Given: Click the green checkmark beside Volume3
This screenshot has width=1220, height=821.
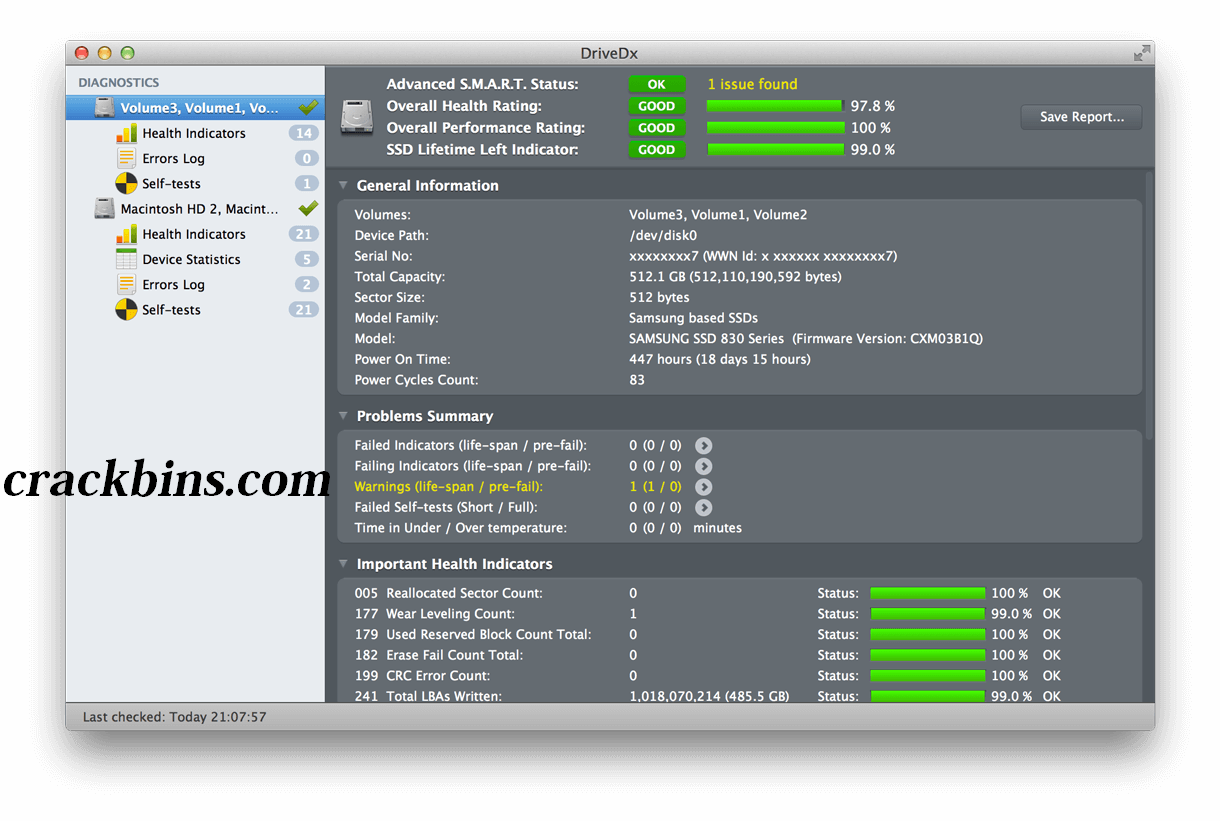Looking at the screenshot, I should point(309,106).
